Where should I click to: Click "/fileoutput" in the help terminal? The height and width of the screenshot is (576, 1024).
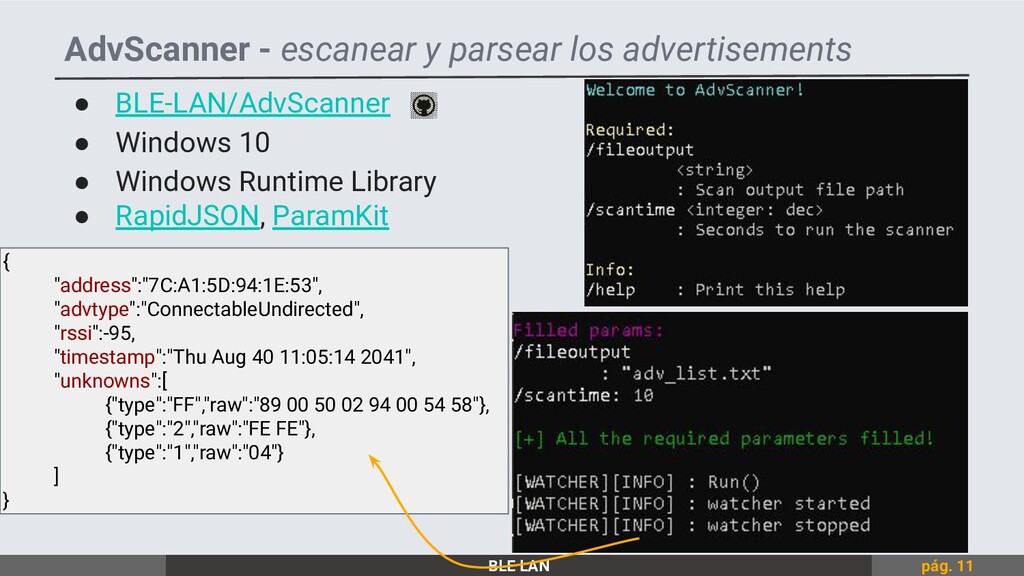click(640, 150)
